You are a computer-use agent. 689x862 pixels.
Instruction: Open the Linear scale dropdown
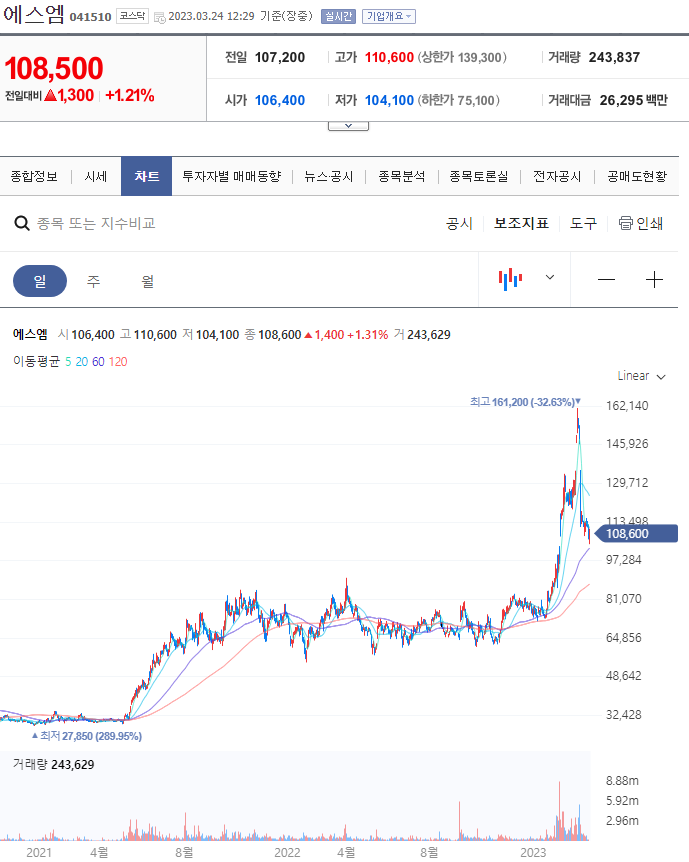click(641, 376)
